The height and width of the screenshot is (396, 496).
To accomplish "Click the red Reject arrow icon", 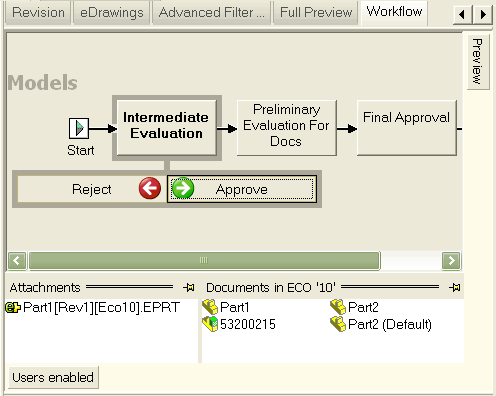I will tap(150, 188).
